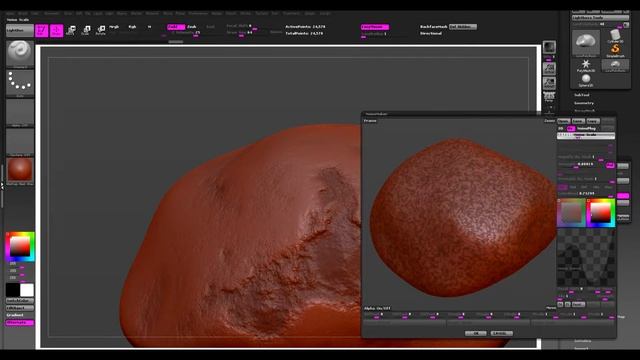Image resolution: width=640 pixels, height=360 pixels.
Task: Toggle the M material channel
Action: pyautogui.click(x=149, y=27)
